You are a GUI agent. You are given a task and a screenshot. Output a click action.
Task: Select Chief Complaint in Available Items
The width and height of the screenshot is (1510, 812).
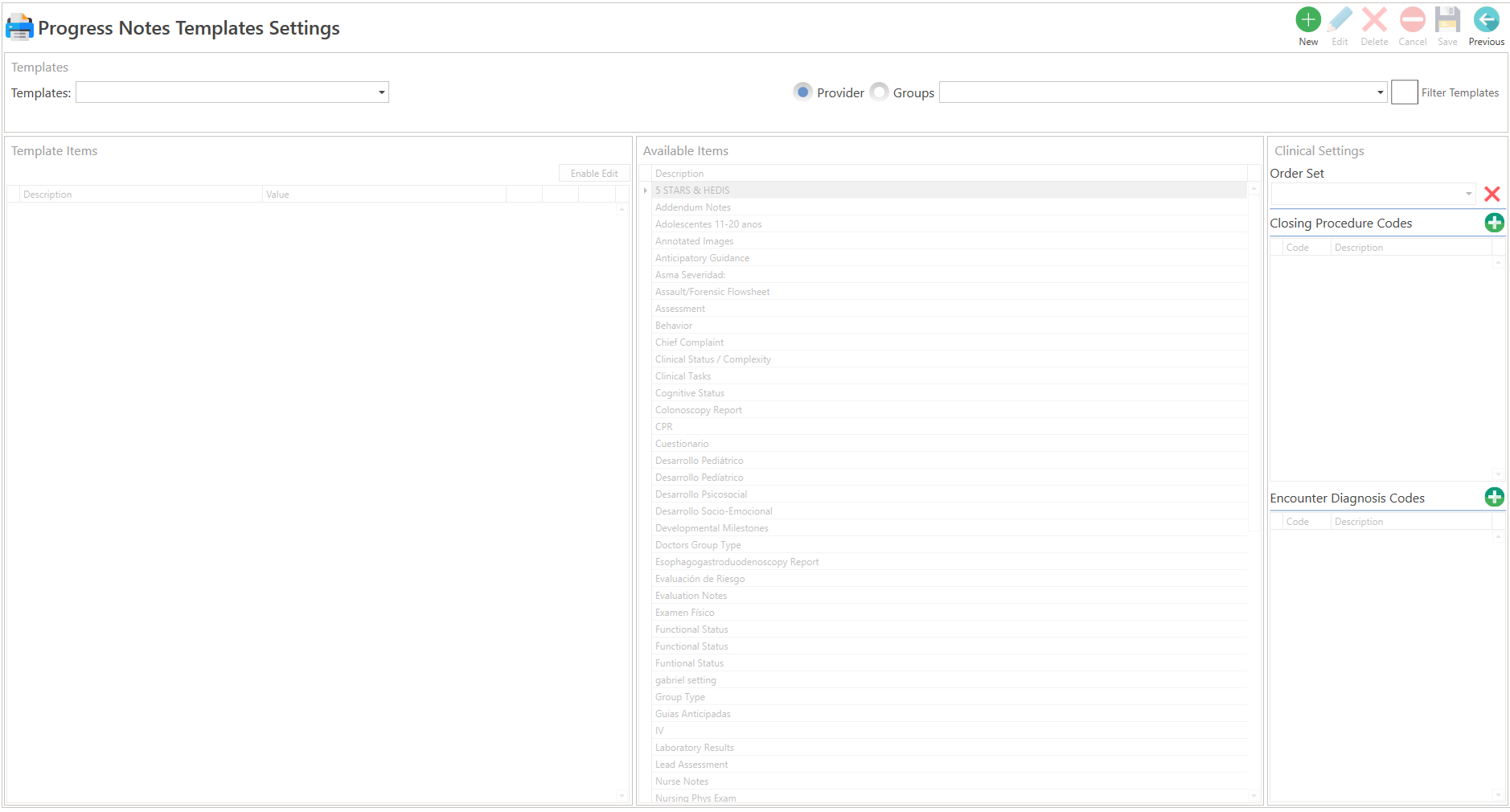689,342
